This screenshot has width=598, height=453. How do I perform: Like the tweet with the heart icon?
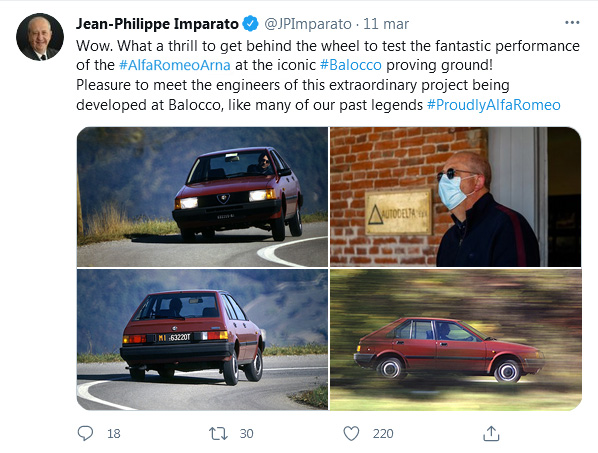point(351,434)
